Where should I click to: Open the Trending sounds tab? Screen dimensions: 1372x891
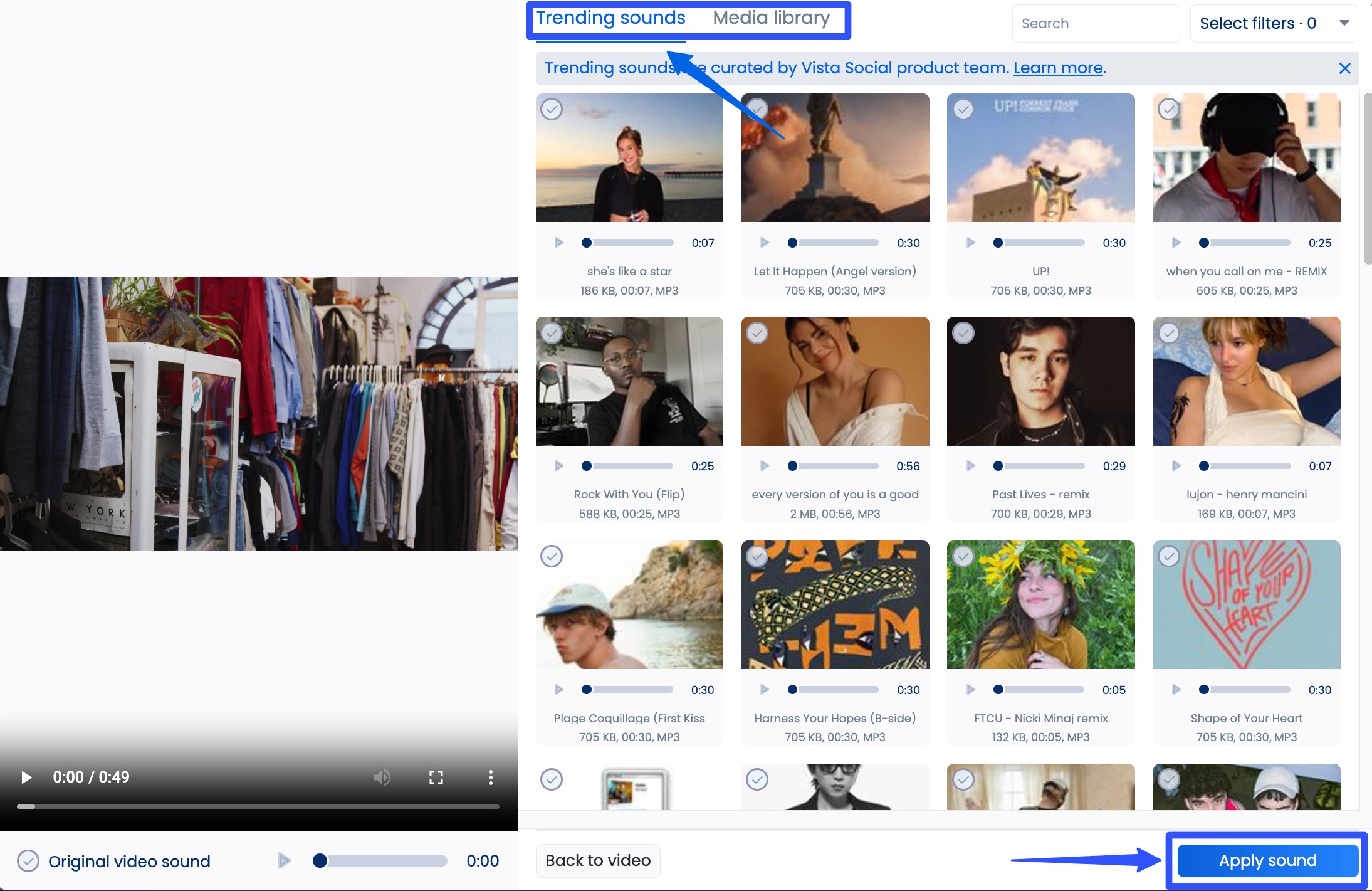[x=610, y=18]
